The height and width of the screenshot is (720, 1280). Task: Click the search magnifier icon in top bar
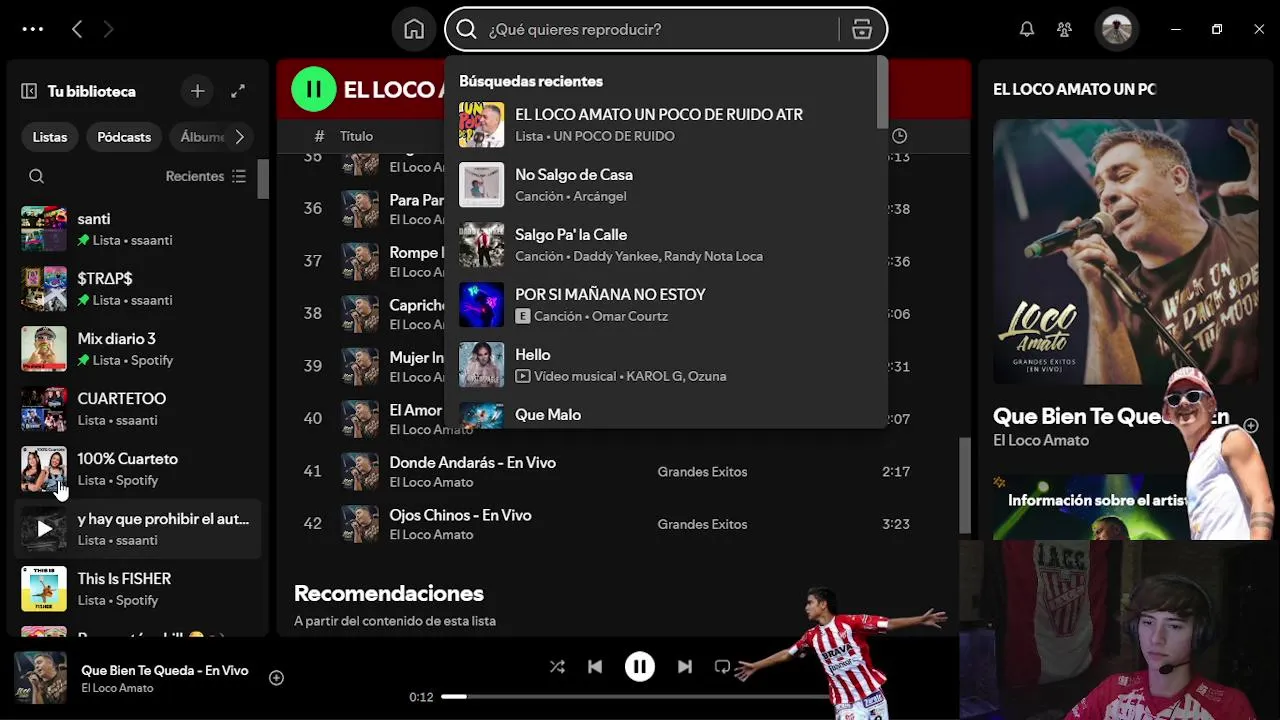466,29
